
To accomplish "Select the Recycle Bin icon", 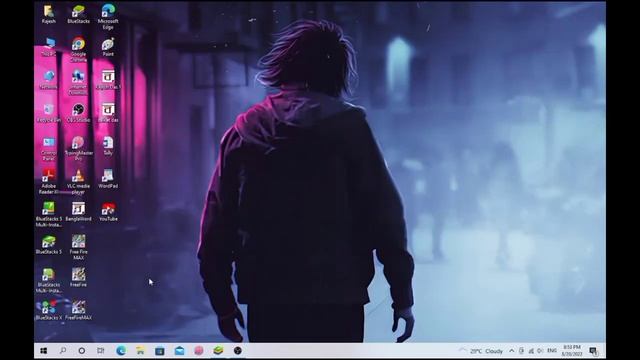I will (49, 113).
